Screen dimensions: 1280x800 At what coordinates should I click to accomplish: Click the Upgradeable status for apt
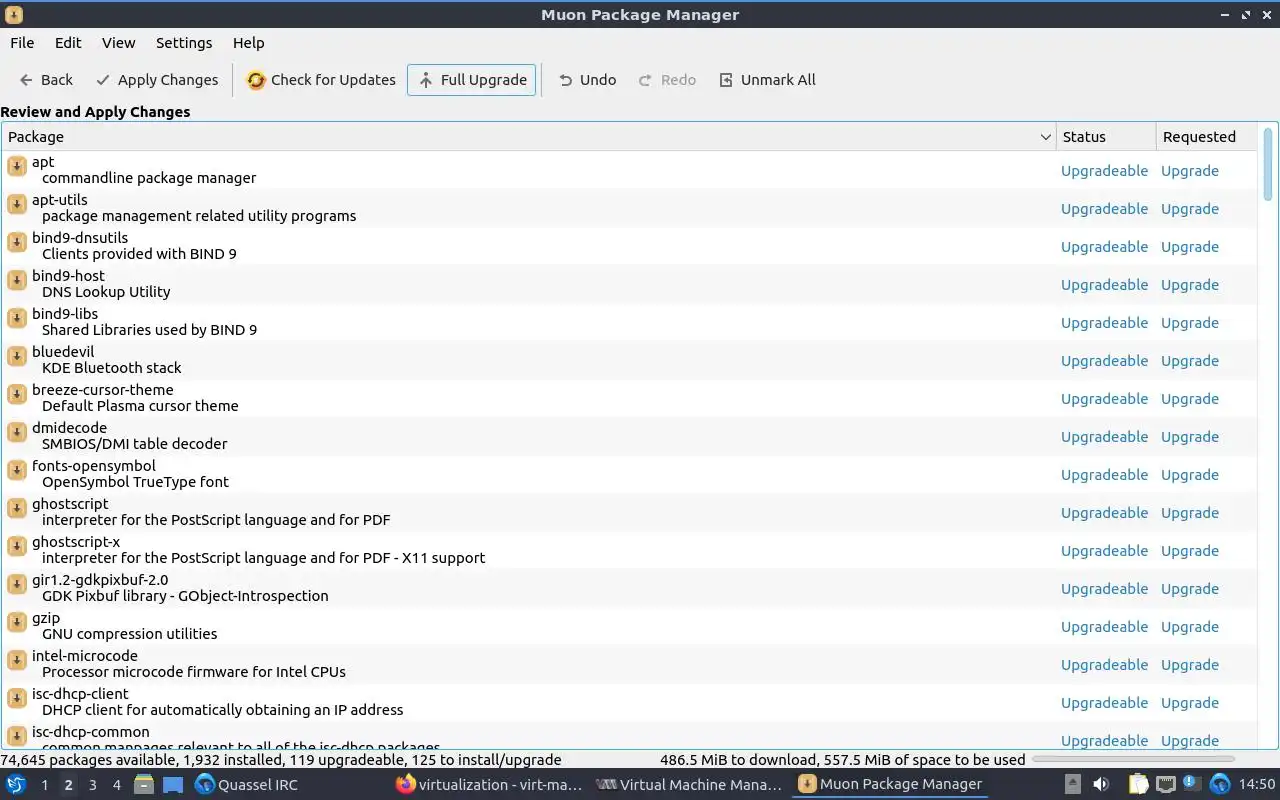point(1104,171)
